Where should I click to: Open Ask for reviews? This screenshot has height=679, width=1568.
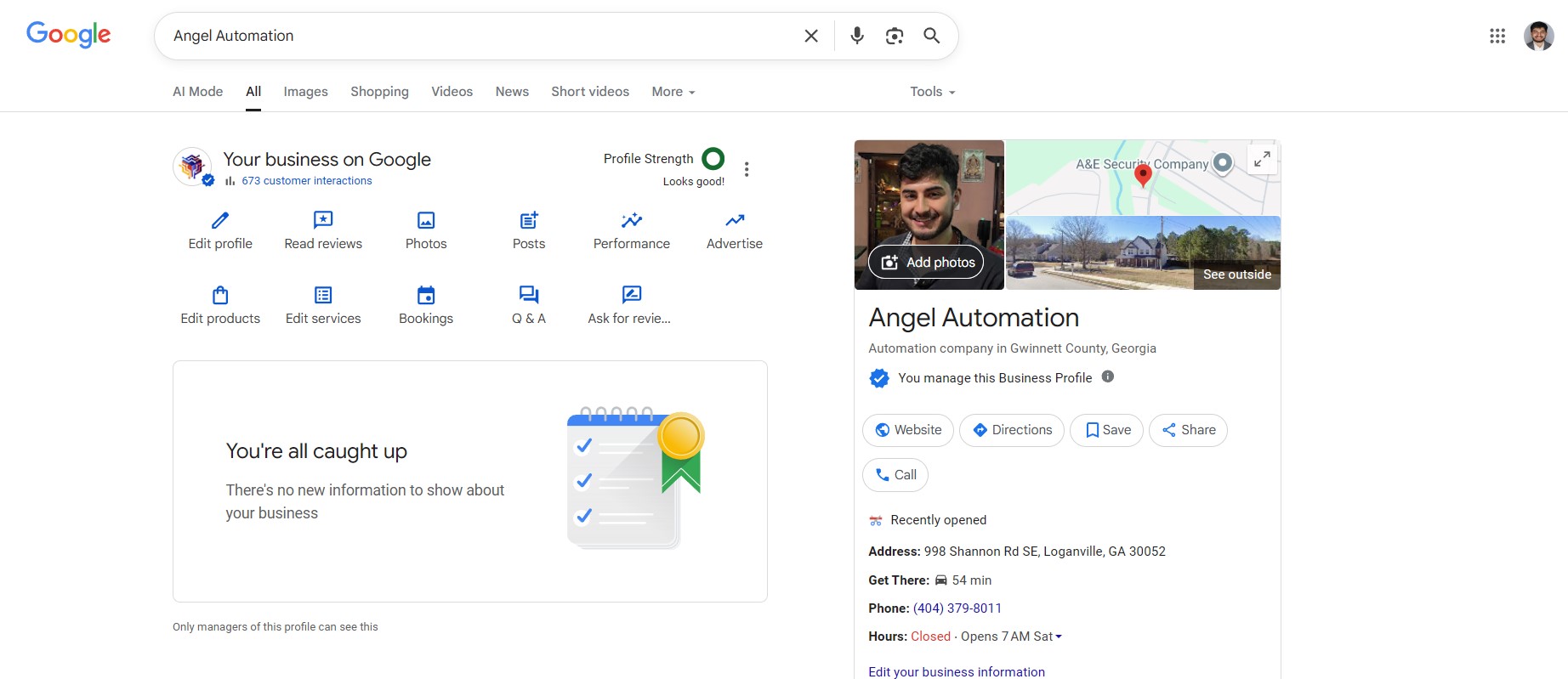tap(629, 306)
